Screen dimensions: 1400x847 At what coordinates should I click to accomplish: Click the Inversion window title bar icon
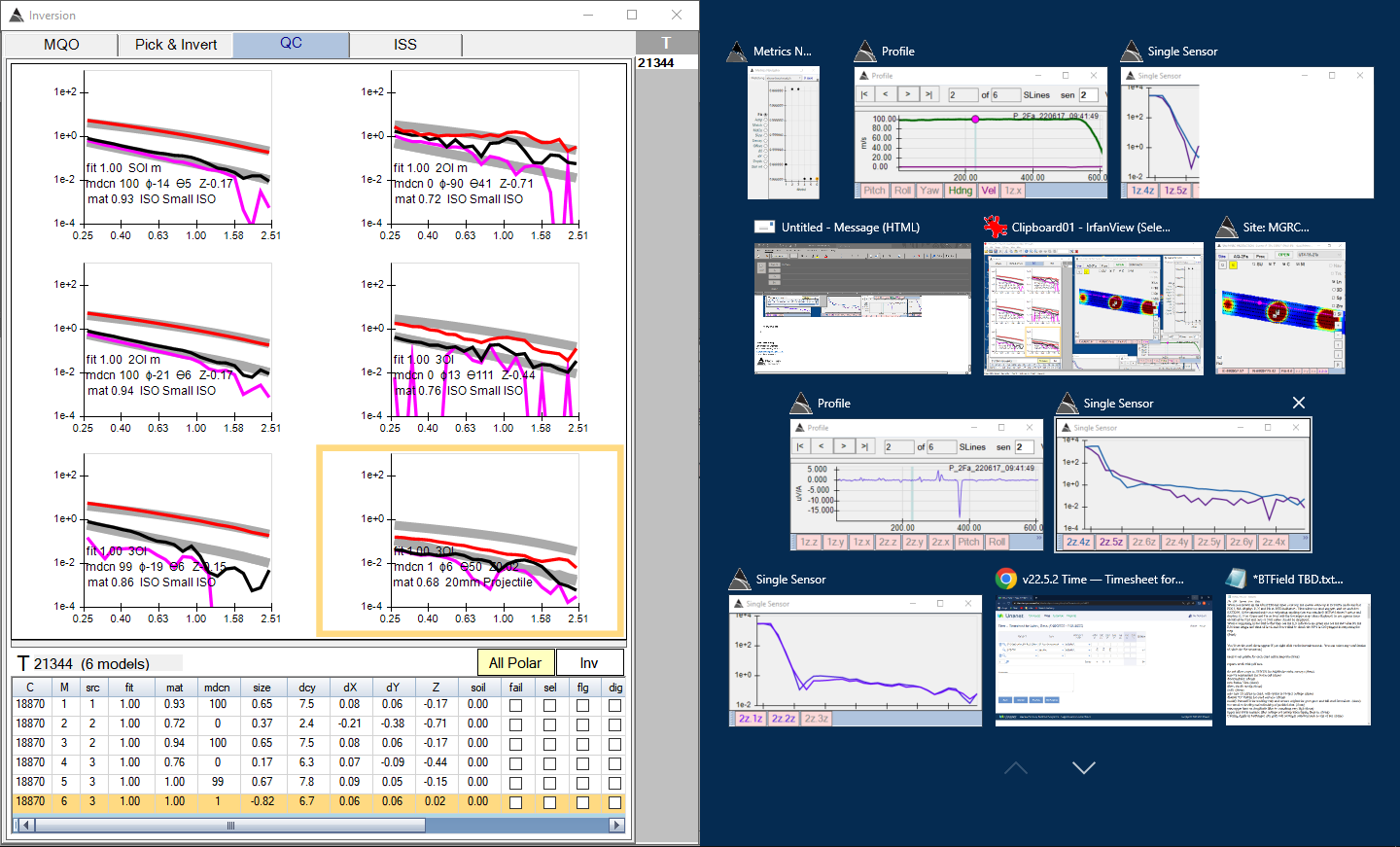coord(16,15)
